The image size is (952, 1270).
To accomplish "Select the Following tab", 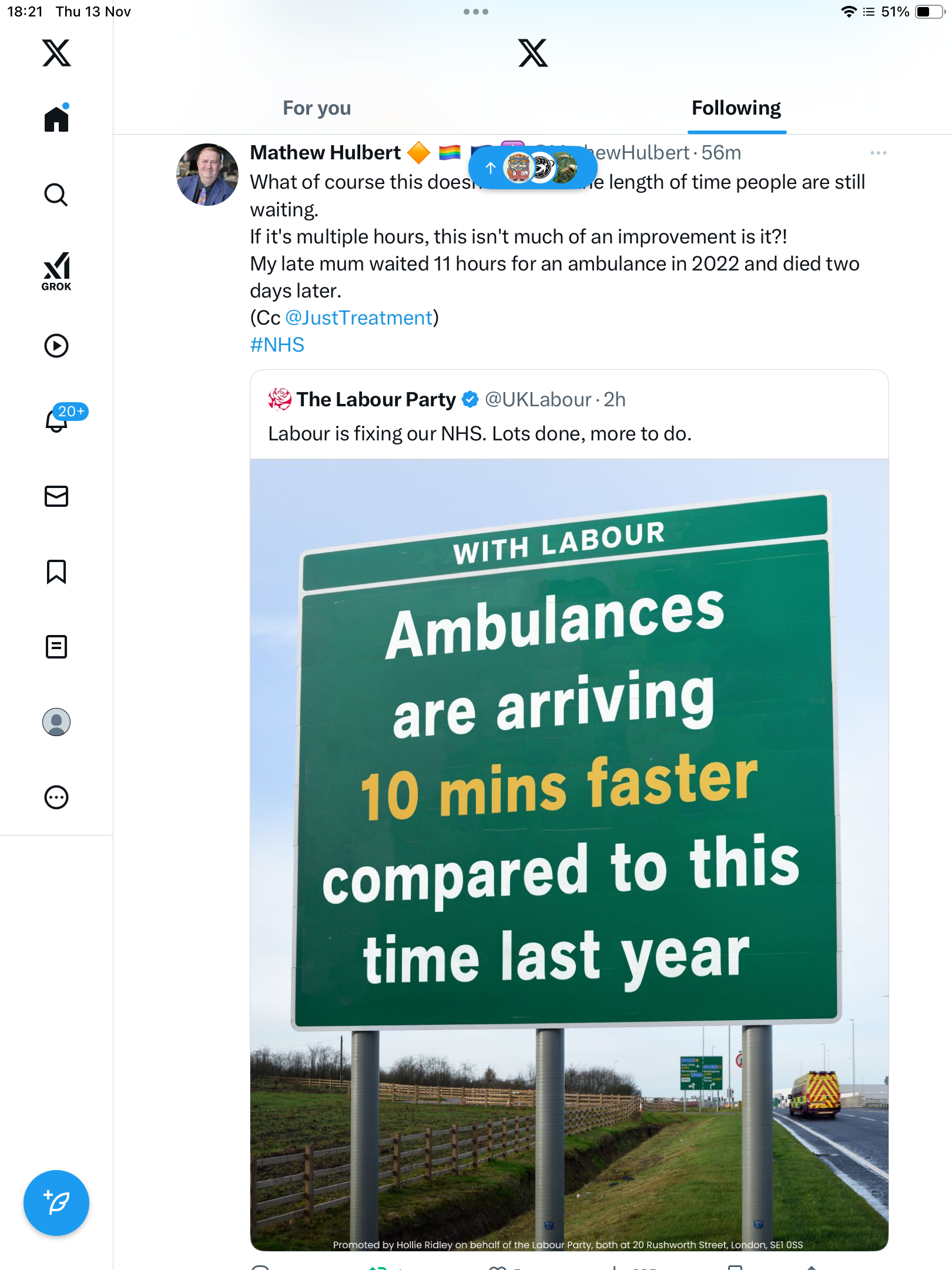I will (736, 108).
